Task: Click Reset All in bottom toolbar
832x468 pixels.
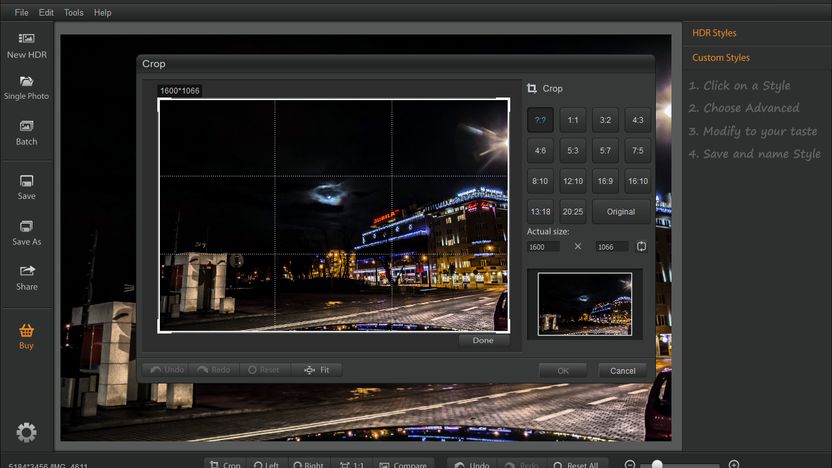Action: [576, 464]
